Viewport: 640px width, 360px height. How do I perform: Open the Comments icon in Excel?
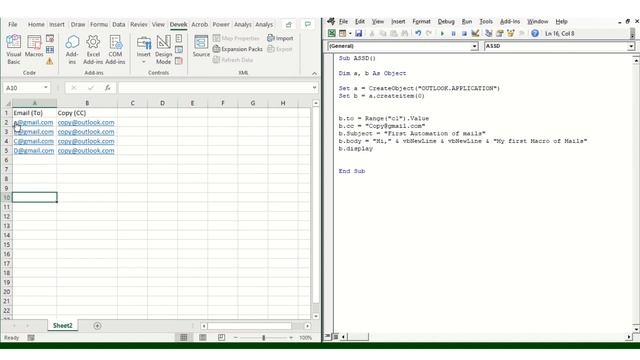pos(308,24)
